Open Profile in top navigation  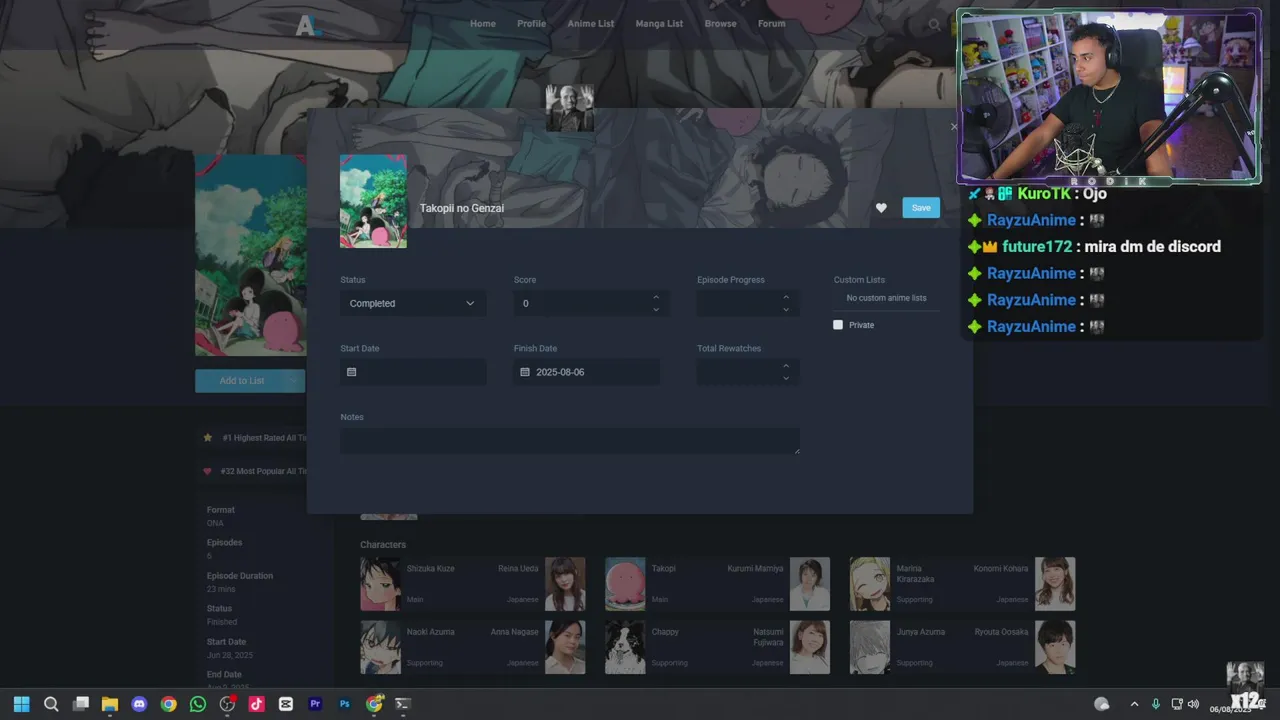(x=531, y=24)
